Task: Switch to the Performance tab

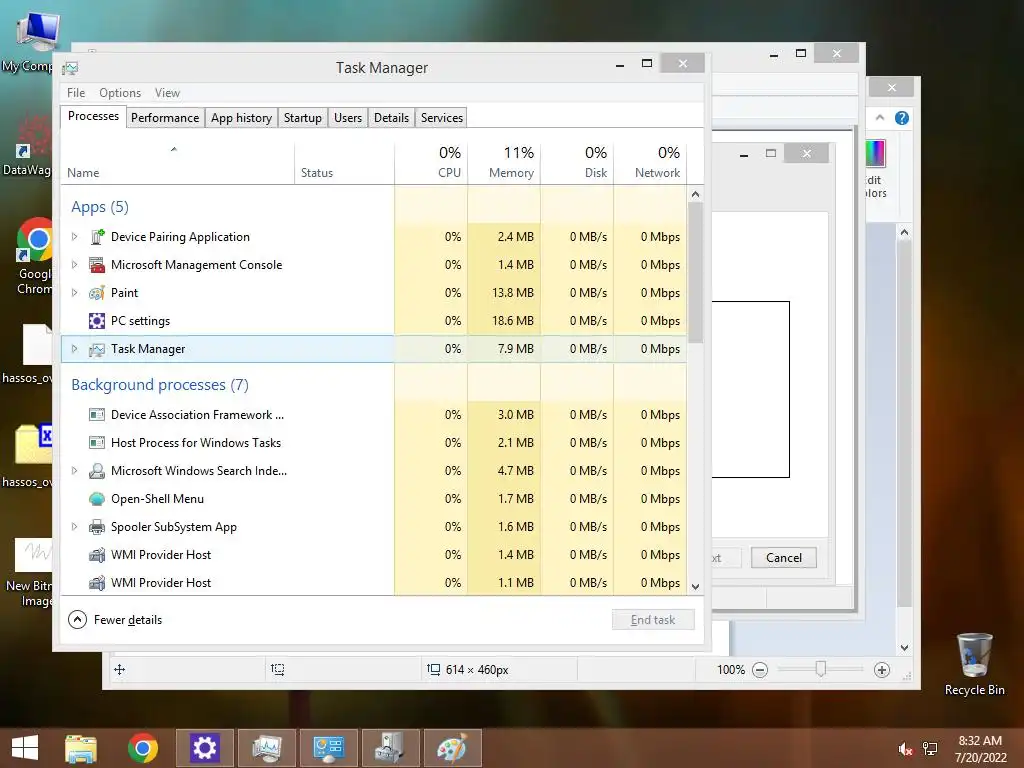Action: (x=165, y=118)
